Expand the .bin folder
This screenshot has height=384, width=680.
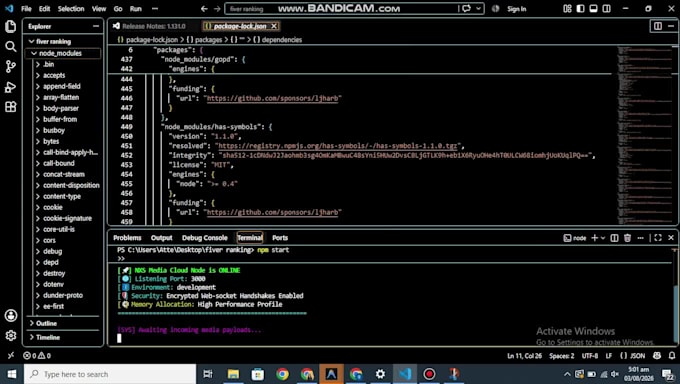pyautogui.click(x=38, y=64)
